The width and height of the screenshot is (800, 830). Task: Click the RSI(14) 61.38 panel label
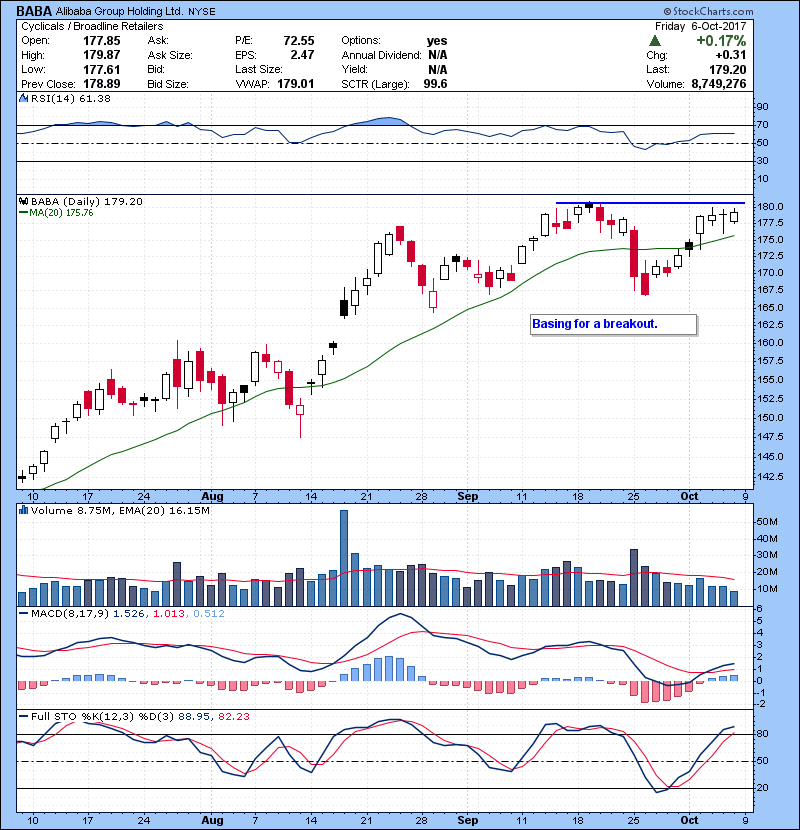point(70,98)
